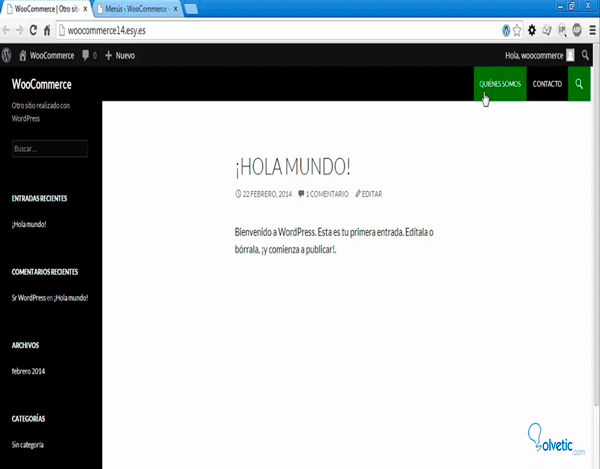
Task: Open the 1 Comentario link
Action: 327,194
